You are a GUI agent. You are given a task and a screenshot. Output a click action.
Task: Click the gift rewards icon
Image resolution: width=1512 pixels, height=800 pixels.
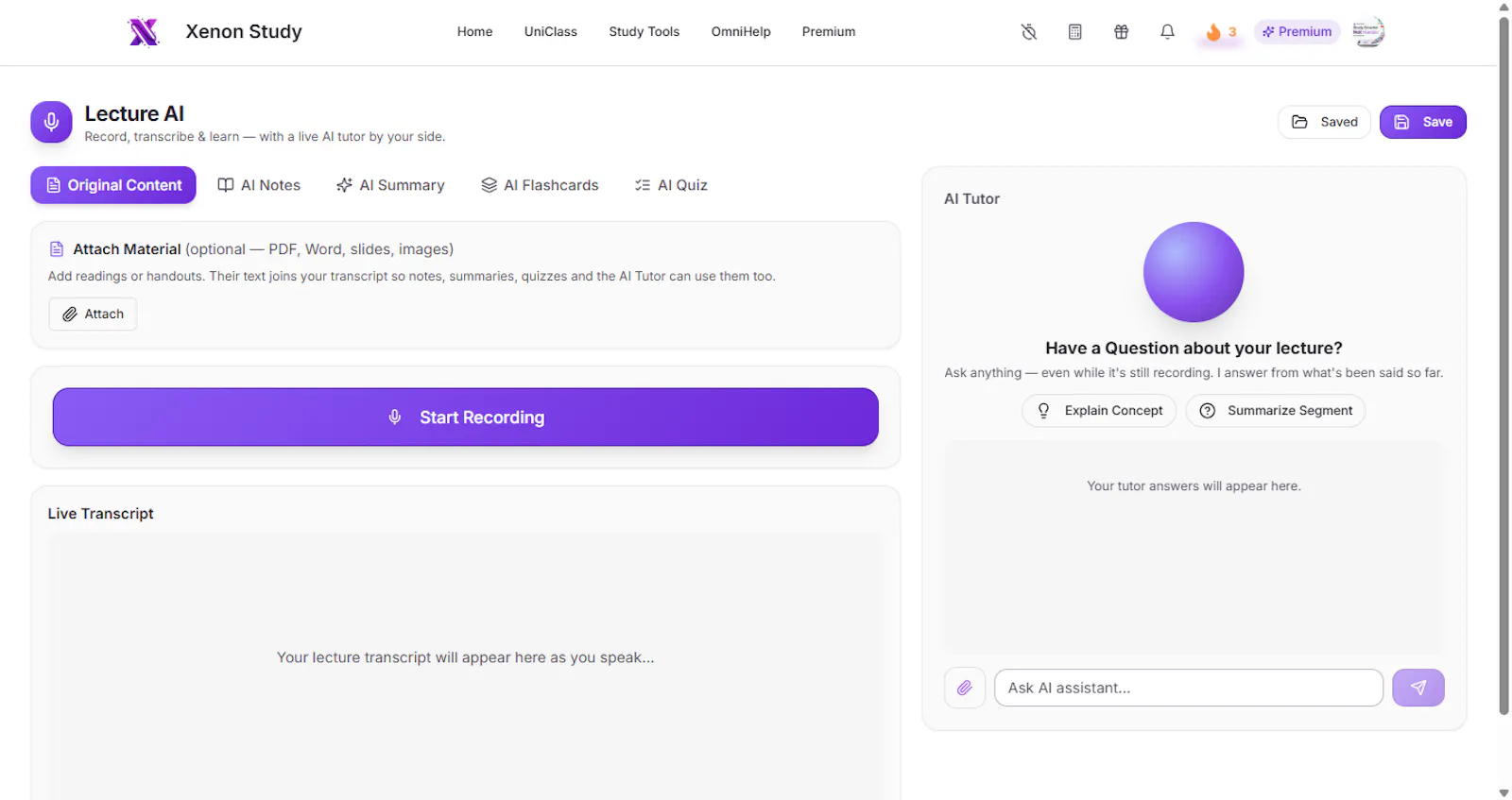pos(1122,32)
